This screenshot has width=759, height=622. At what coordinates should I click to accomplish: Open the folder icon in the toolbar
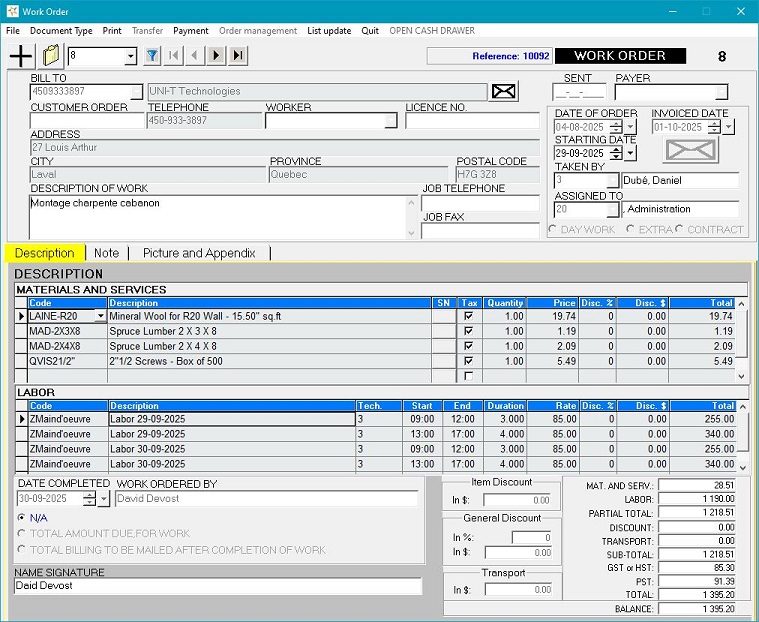coord(51,56)
